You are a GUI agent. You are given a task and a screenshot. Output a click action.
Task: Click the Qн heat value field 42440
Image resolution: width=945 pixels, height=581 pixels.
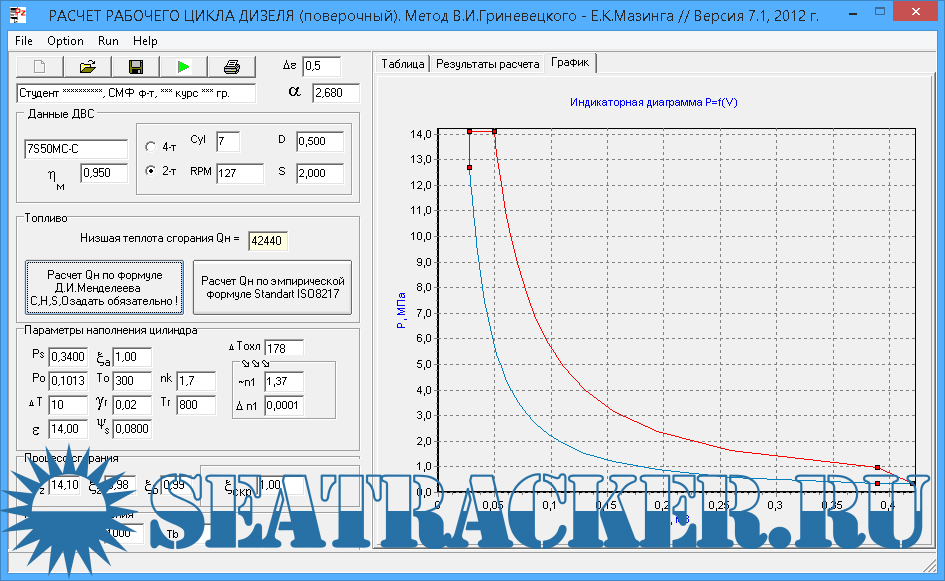[x=267, y=240]
